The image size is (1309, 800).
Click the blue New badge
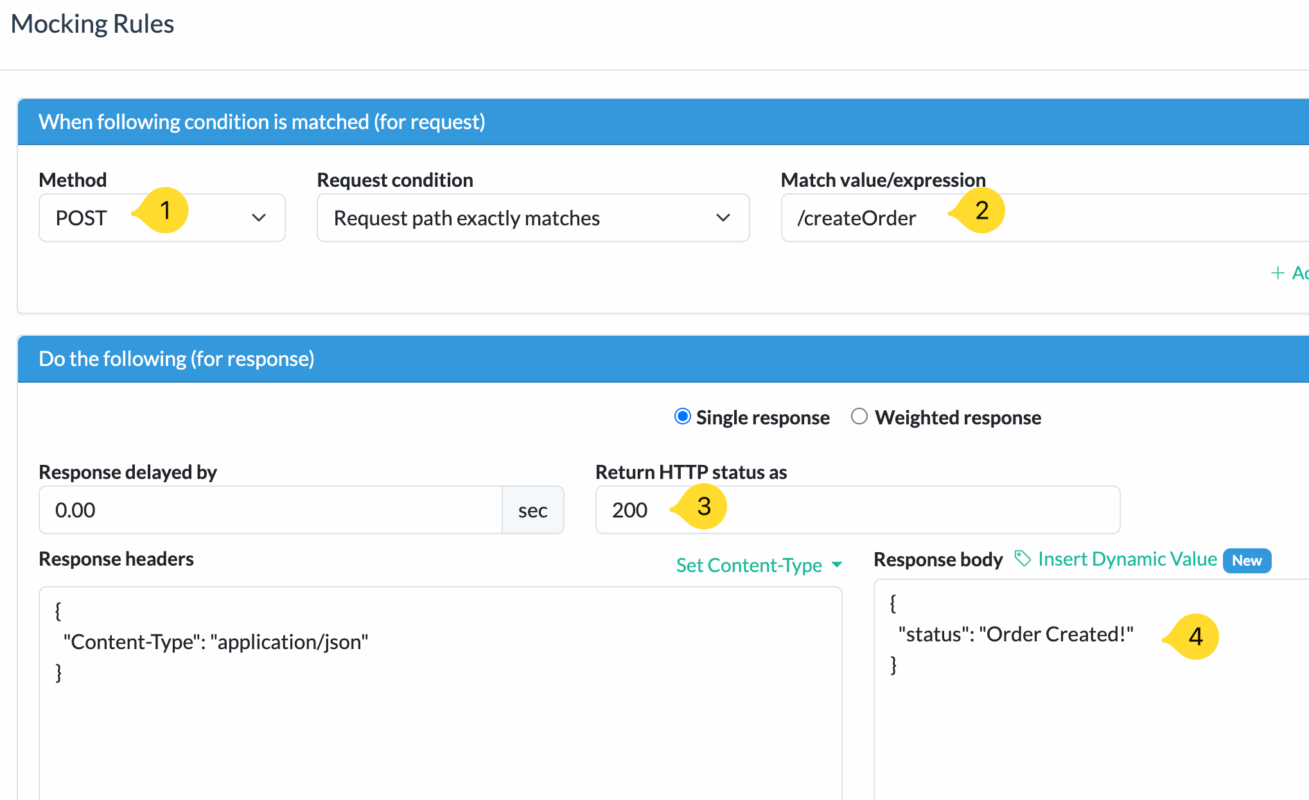(1246, 560)
